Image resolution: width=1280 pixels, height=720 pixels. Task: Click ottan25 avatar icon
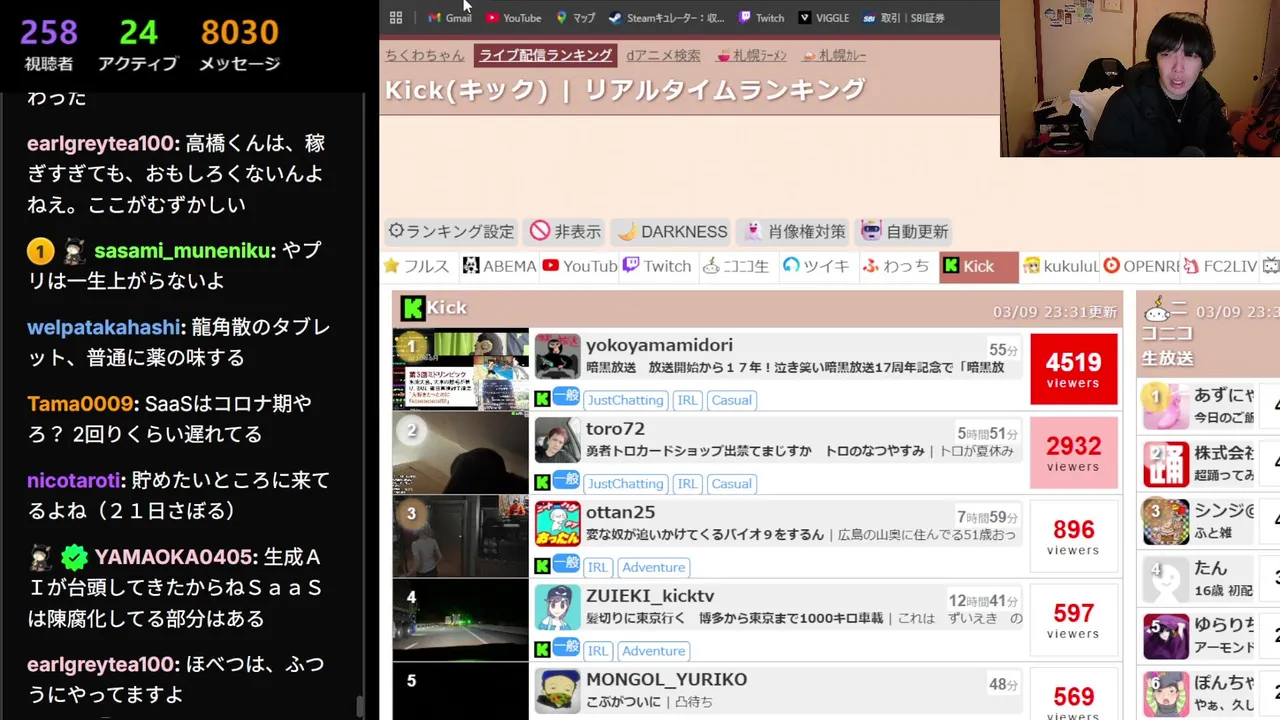pos(557,523)
